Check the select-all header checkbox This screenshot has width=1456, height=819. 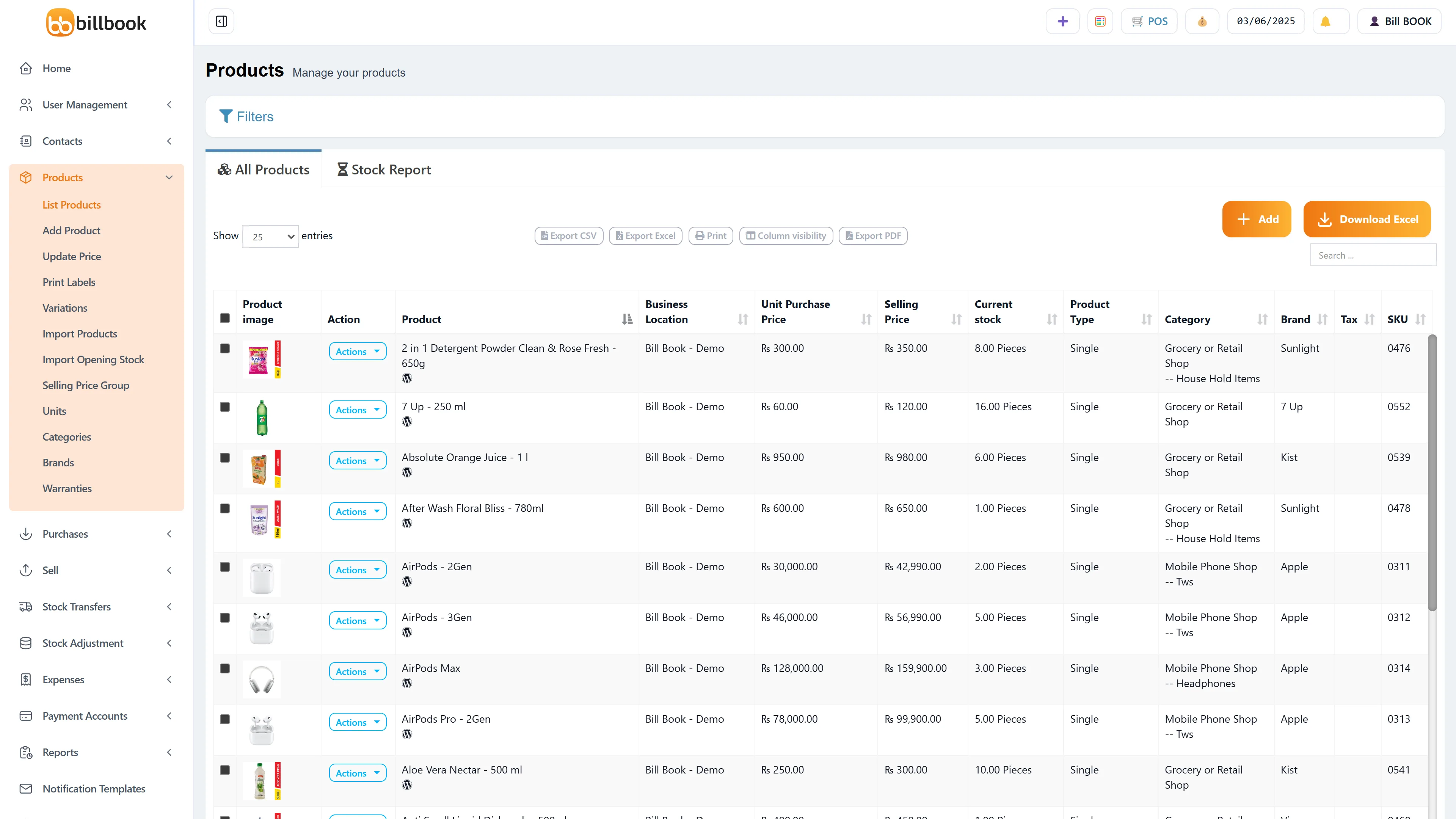225,318
